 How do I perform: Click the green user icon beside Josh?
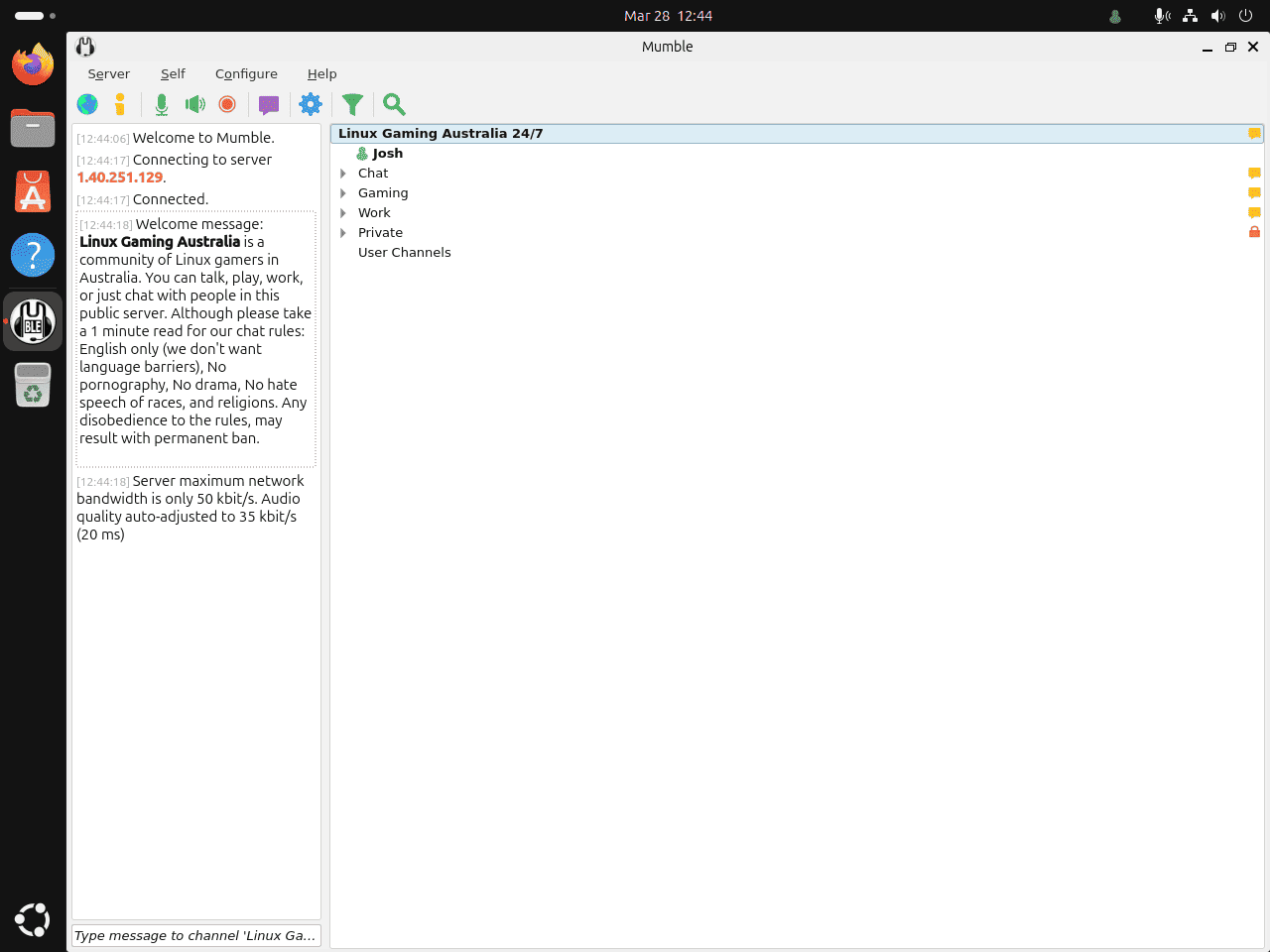(x=362, y=154)
